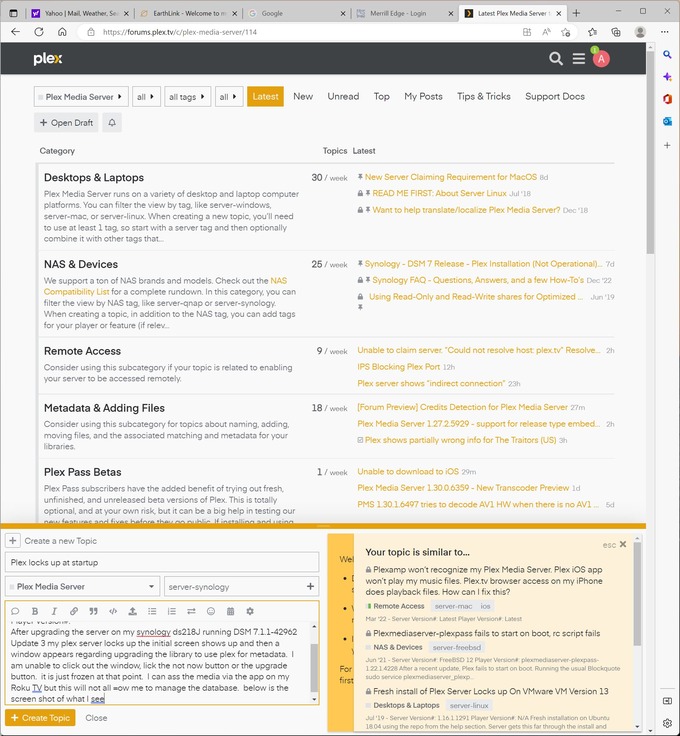Expand the first 'all' subcategory dropdown
The height and width of the screenshot is (736, 680).
146,97
